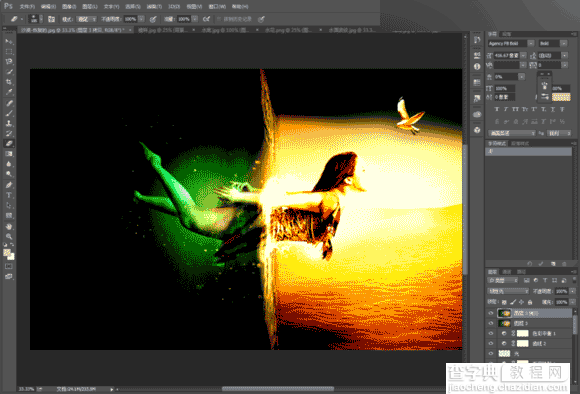Click the layer opacity 100% field
Screen dimensions: 580x394
[x=561, y=291]
